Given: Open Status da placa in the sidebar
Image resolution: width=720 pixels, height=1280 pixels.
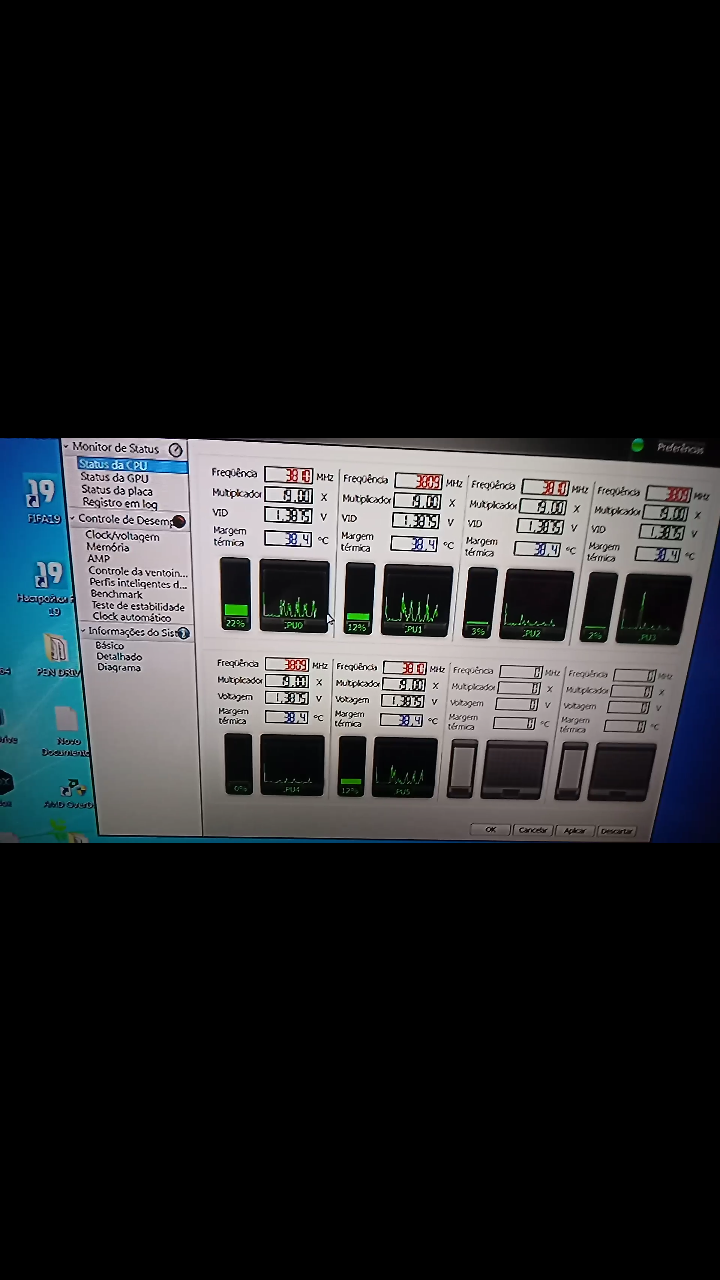Looking at the screenshot, I should point(117,490).
